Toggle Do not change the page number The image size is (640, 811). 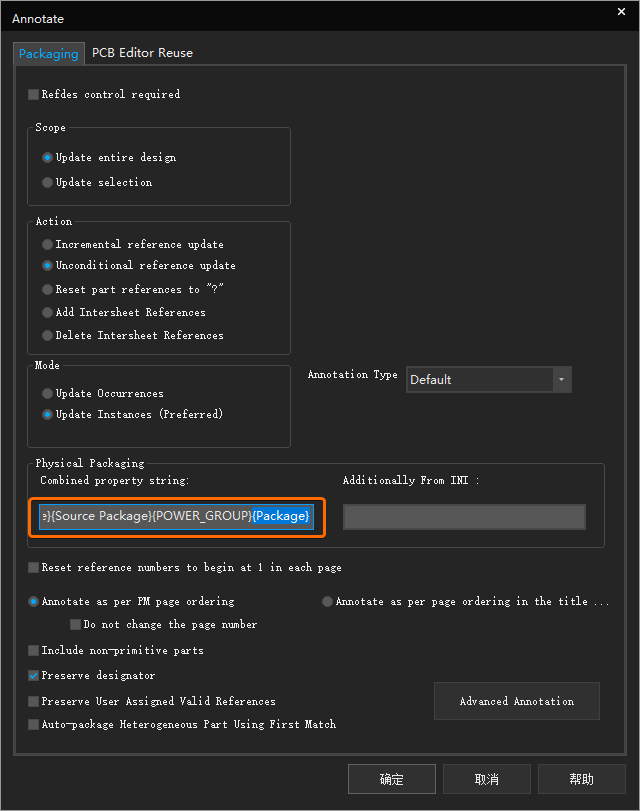click(76, 625)
